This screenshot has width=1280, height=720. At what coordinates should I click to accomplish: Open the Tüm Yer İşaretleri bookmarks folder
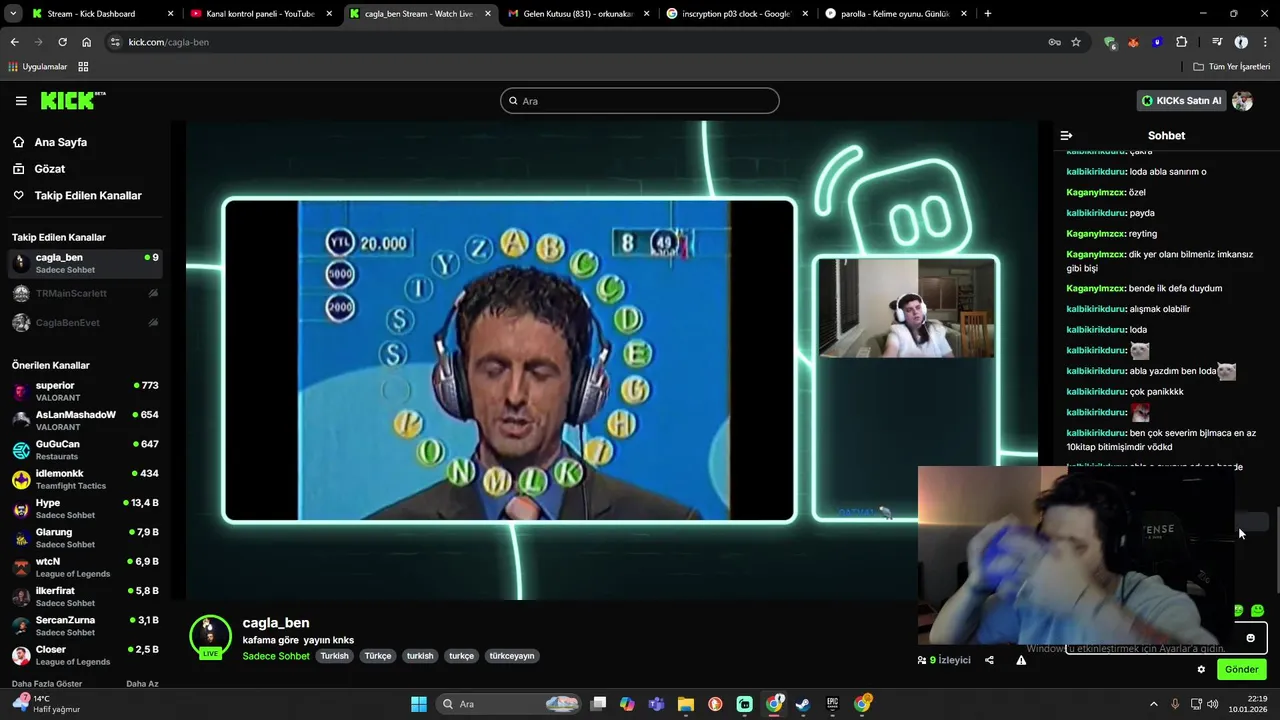(1232, 67)
